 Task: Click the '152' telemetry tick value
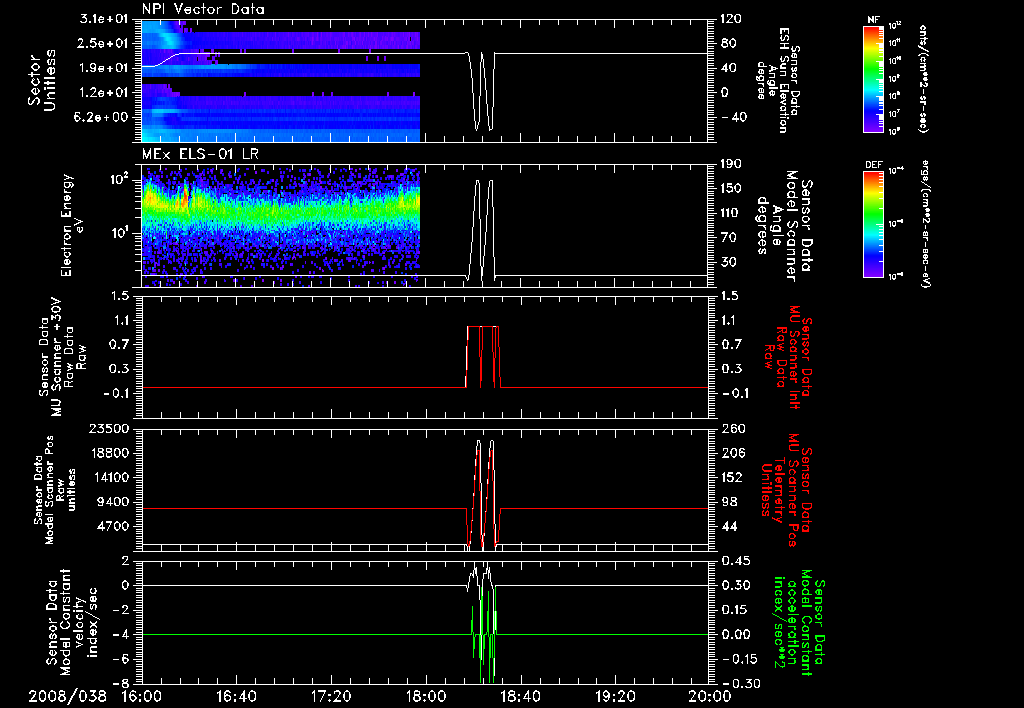tap(731, 477)
